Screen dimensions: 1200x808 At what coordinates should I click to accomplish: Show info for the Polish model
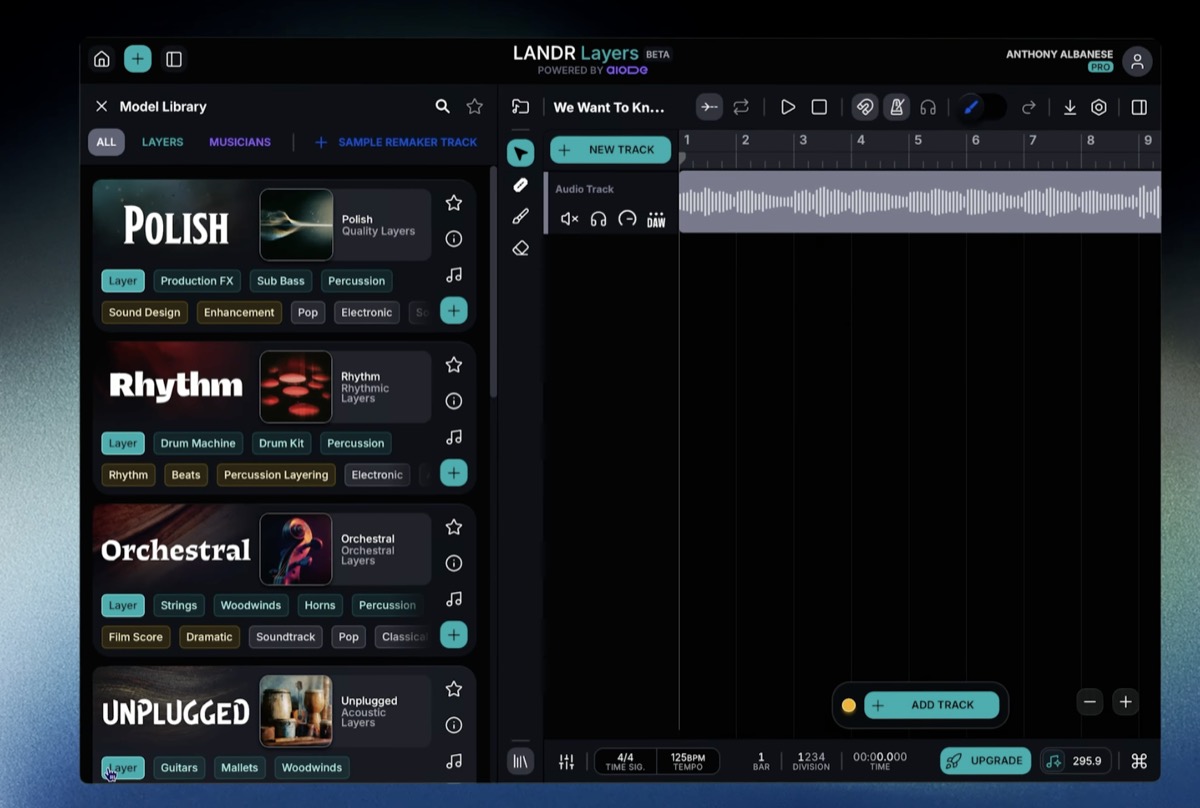pyautogui.click(x=454, y=239)
